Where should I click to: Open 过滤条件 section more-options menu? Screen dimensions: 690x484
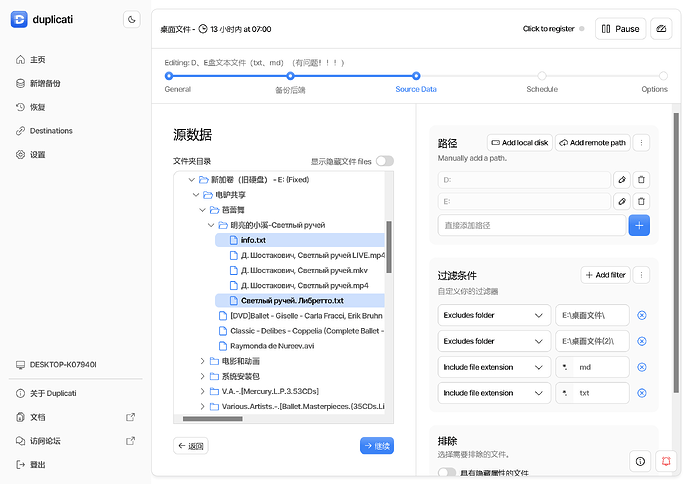[x=641, y=275]
